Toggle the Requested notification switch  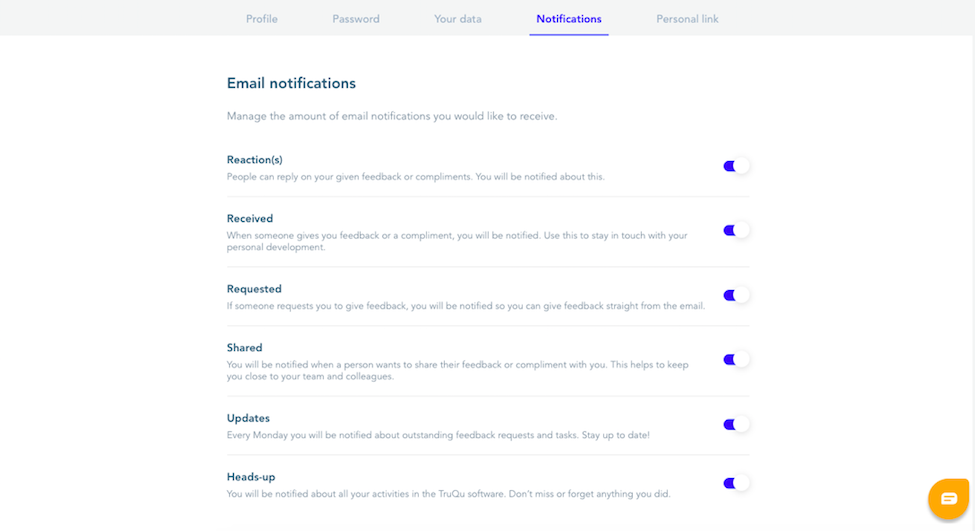(x=736, y=295)
